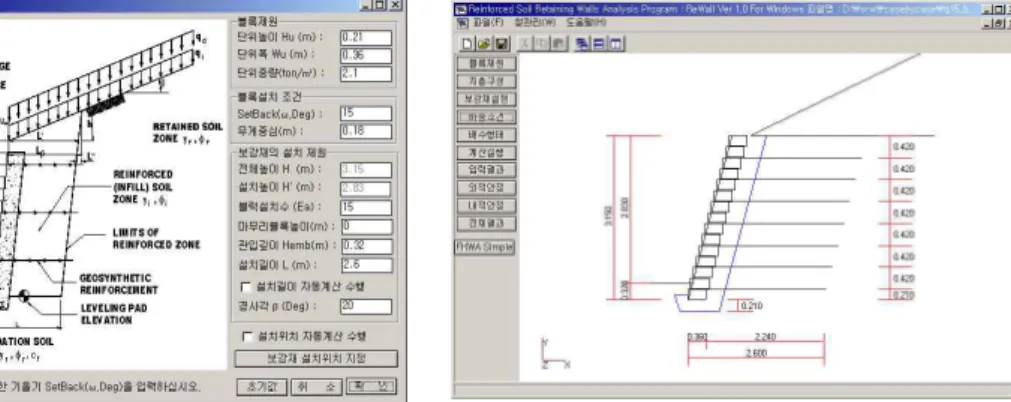
Task: Close the block settings dialog window
Action: coord(395,5)
